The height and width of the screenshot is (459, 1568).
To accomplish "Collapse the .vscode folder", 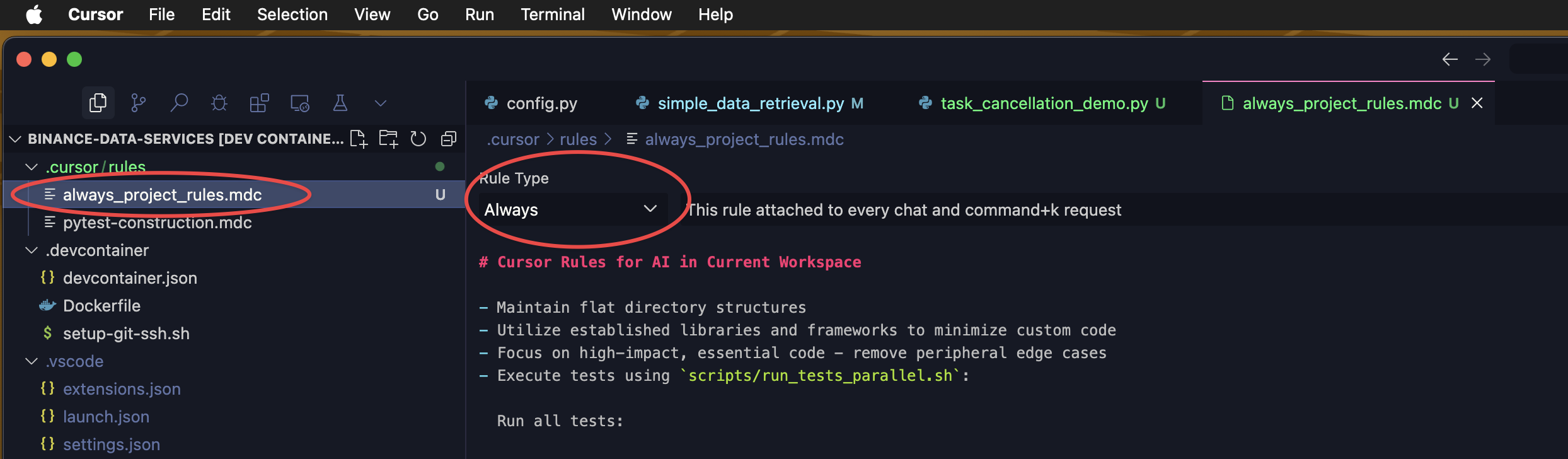I will coord(31,361).
